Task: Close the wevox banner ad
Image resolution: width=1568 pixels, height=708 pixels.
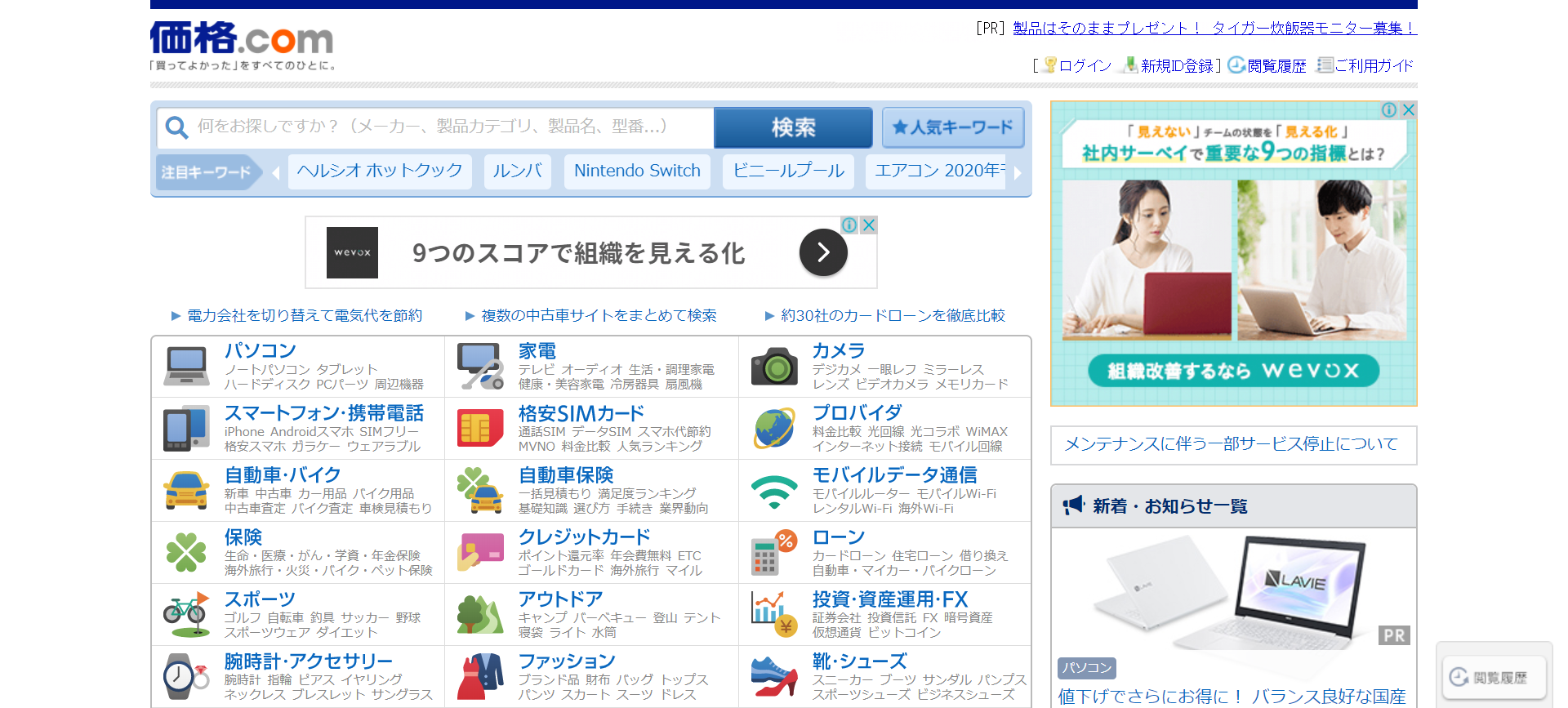Action: (x=869, y=225)
